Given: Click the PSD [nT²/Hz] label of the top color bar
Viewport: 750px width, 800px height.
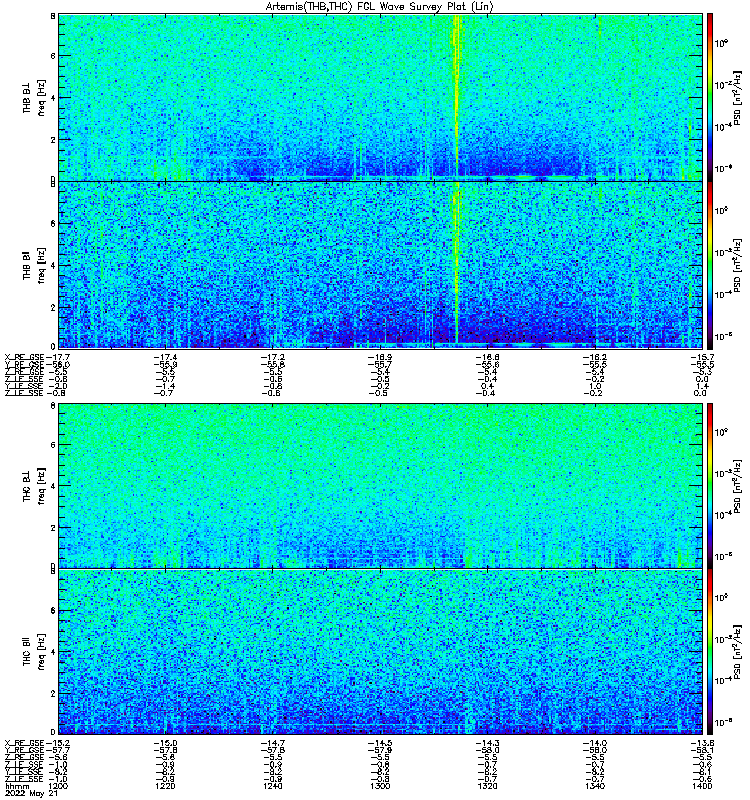Looking at the screenshot, I should click(738, 97).
